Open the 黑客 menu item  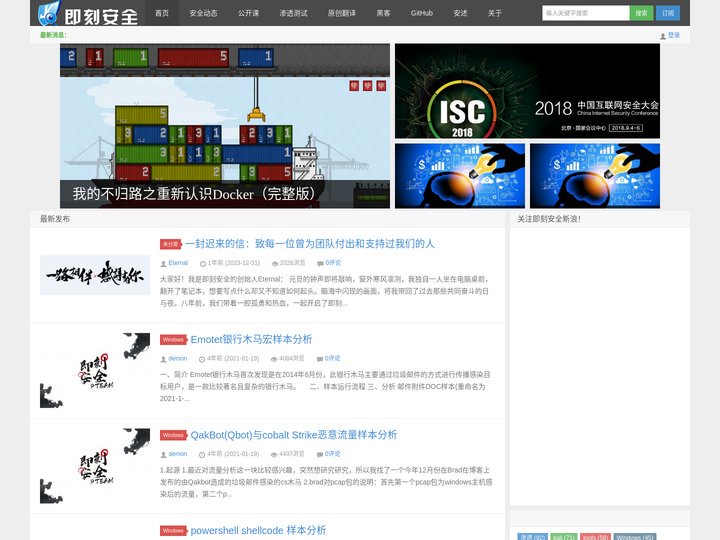pyautogui.click(x=383, y=13)
